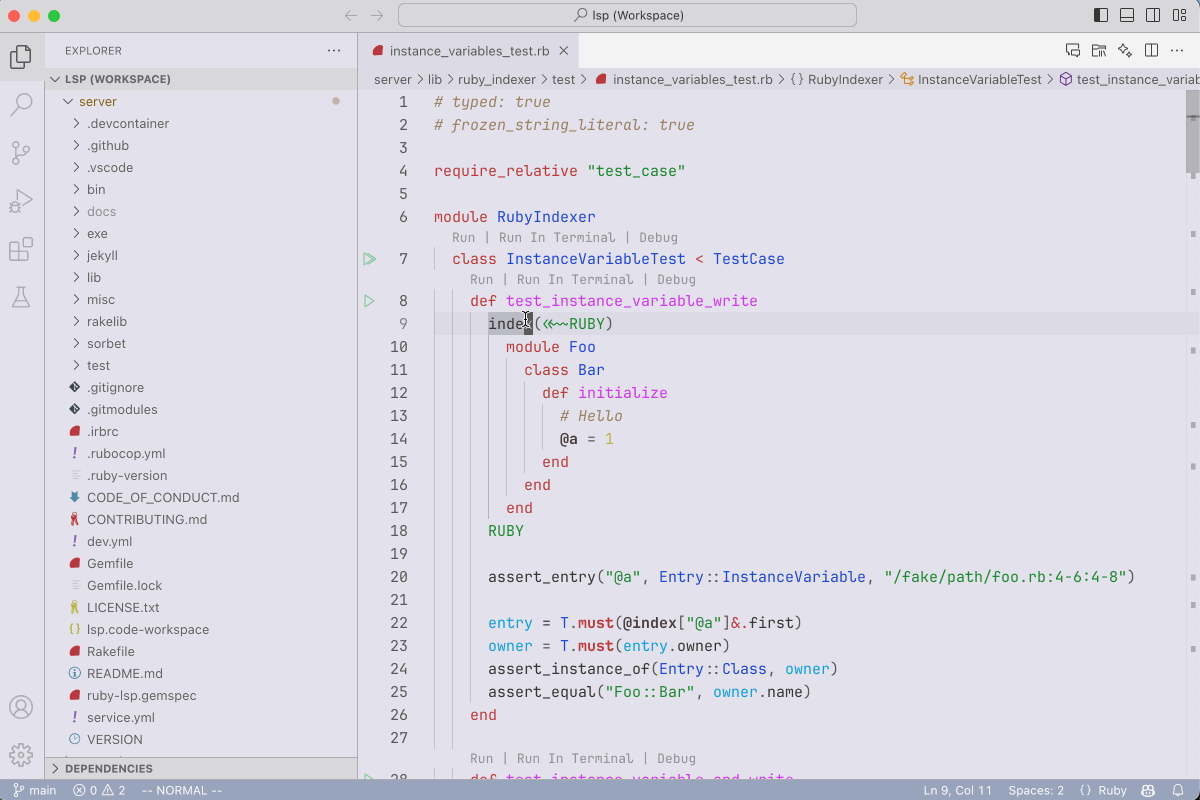Collapse the server folder

[201, 102]
